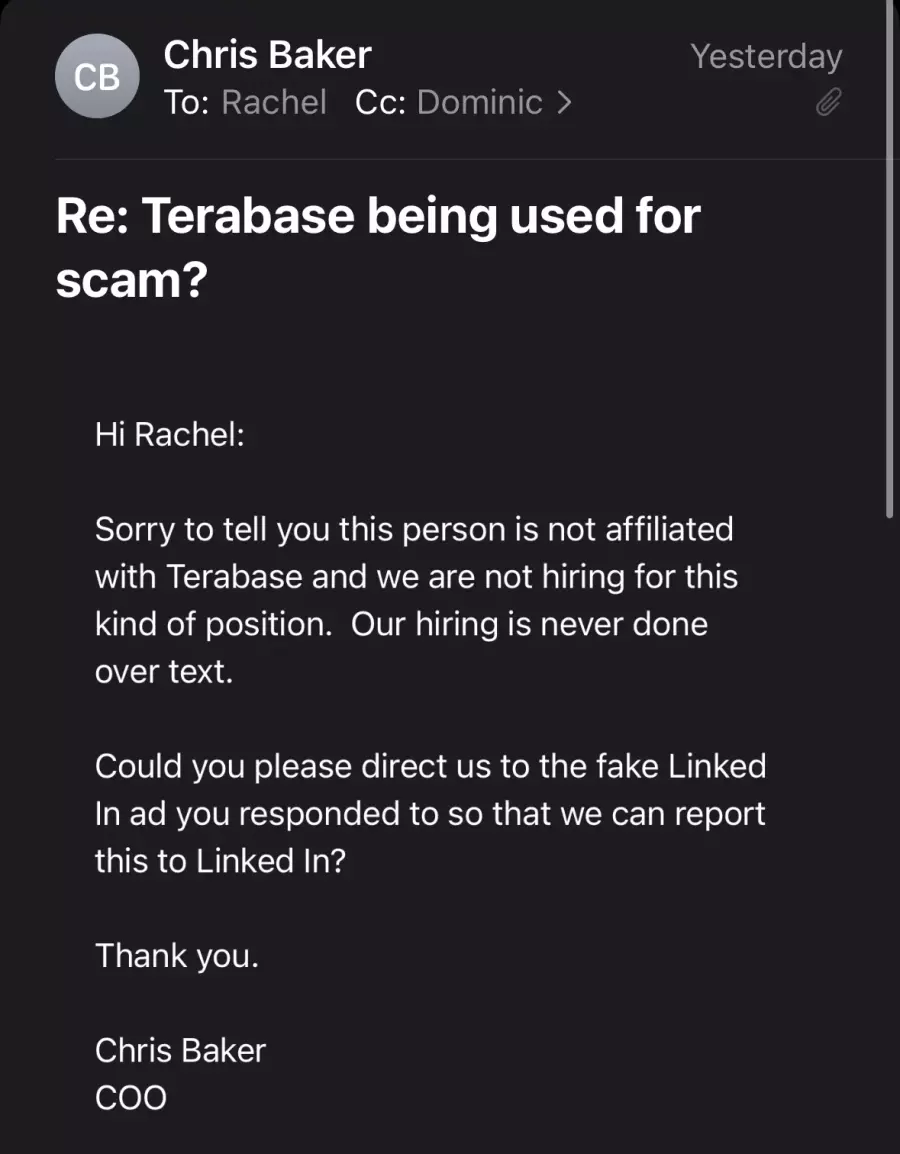Screen dimensions: 900x1154
Task: Tap the COO title in signature
Action: tap(131, 1098)
